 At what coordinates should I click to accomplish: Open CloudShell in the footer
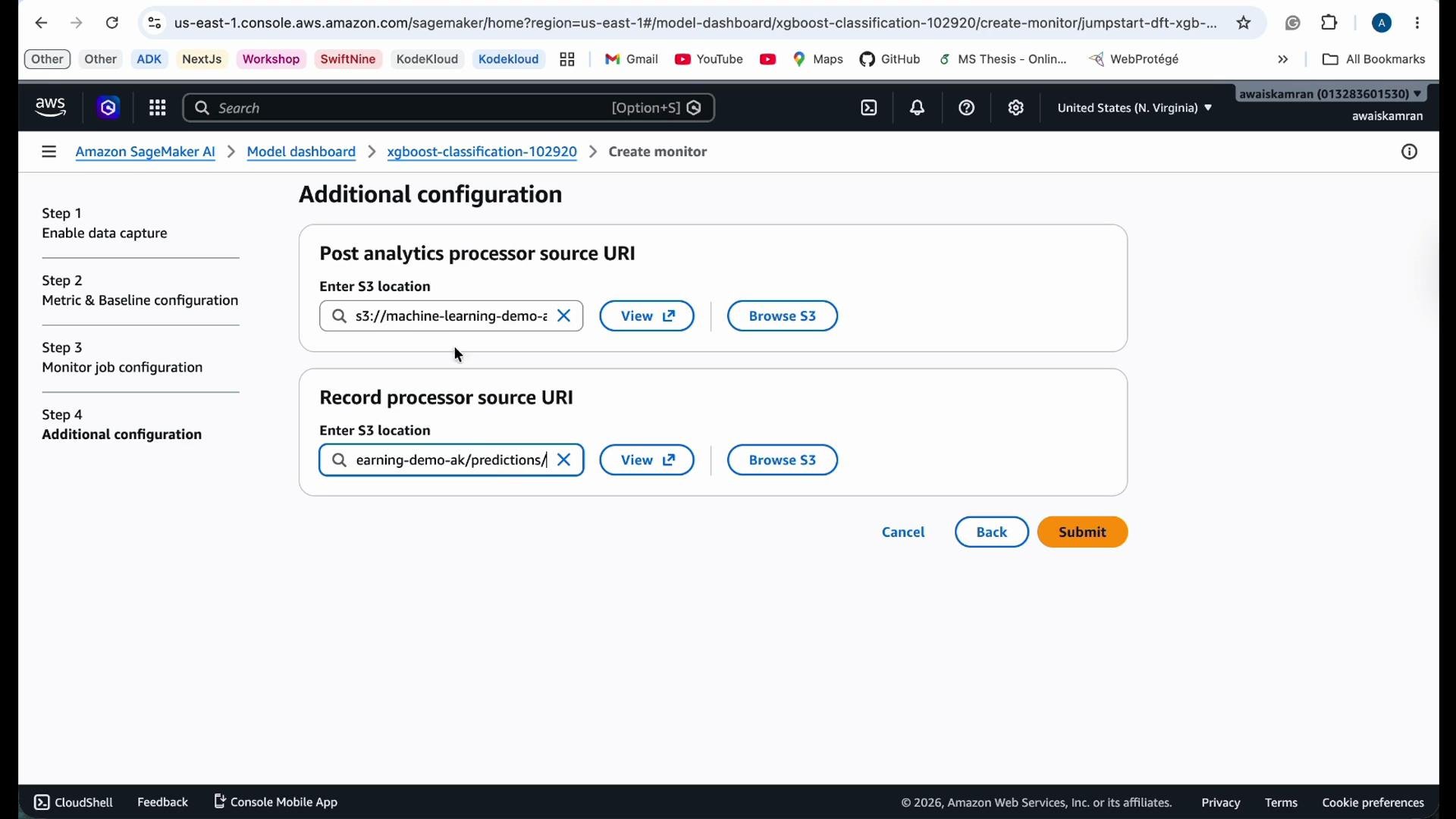pyautogui.click(x=74, y=802)
